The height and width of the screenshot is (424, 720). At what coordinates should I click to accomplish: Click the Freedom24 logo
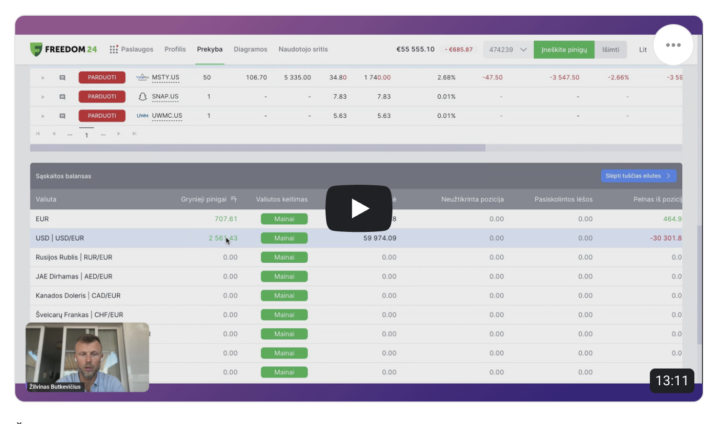63,49
